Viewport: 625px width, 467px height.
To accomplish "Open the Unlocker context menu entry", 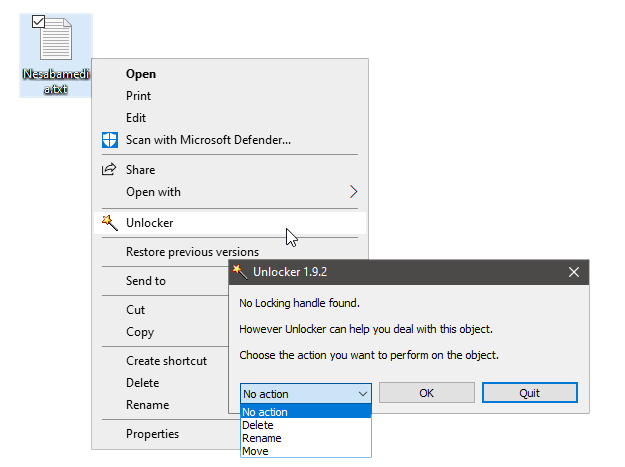I will (230, 223).
